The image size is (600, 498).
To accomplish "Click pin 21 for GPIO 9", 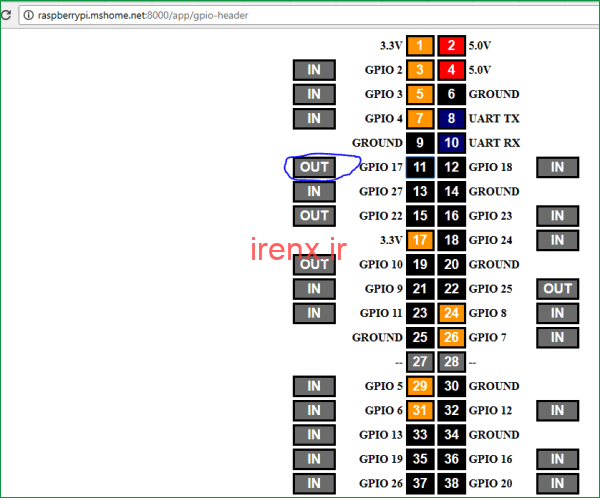I will [x=420, y=289].
